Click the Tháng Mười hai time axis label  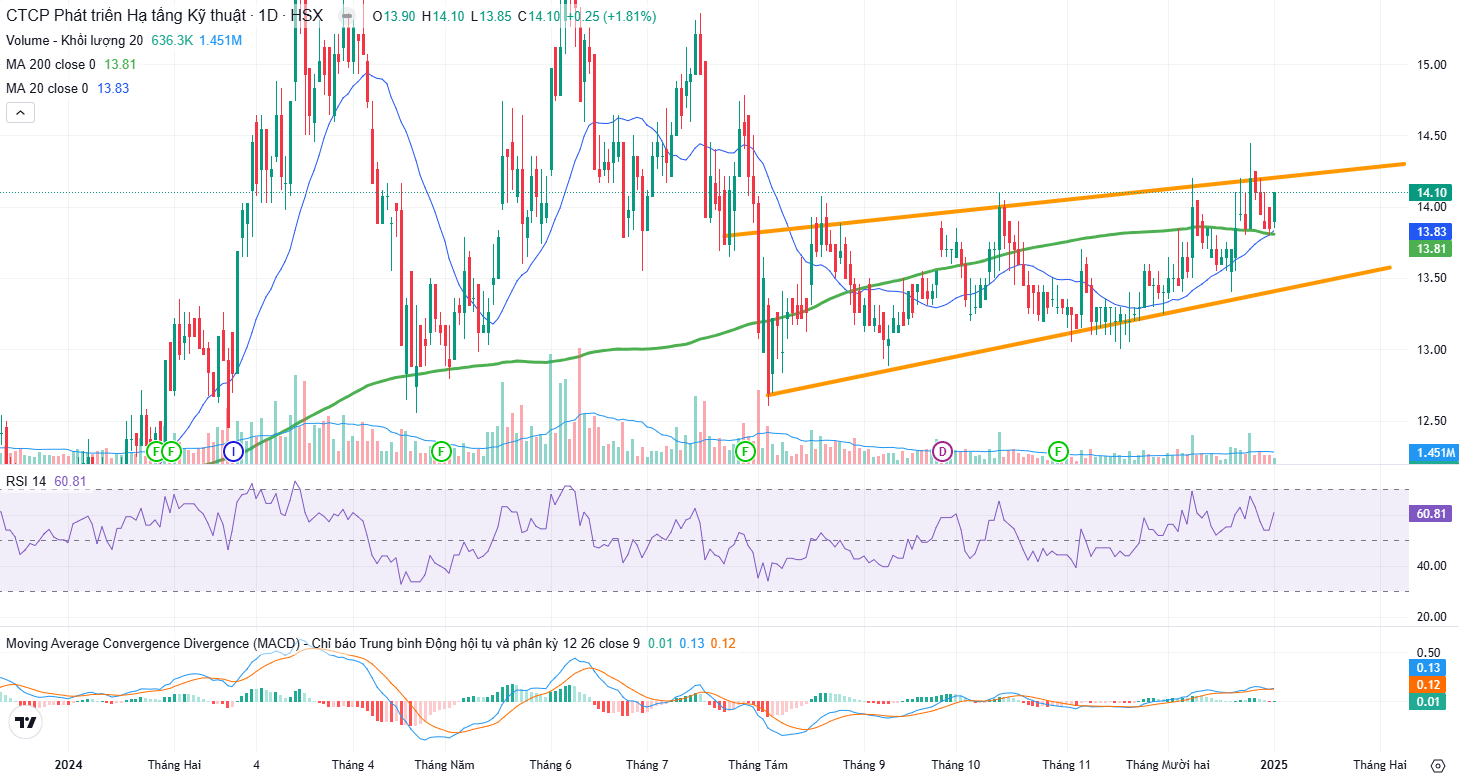pos(1168,765)
